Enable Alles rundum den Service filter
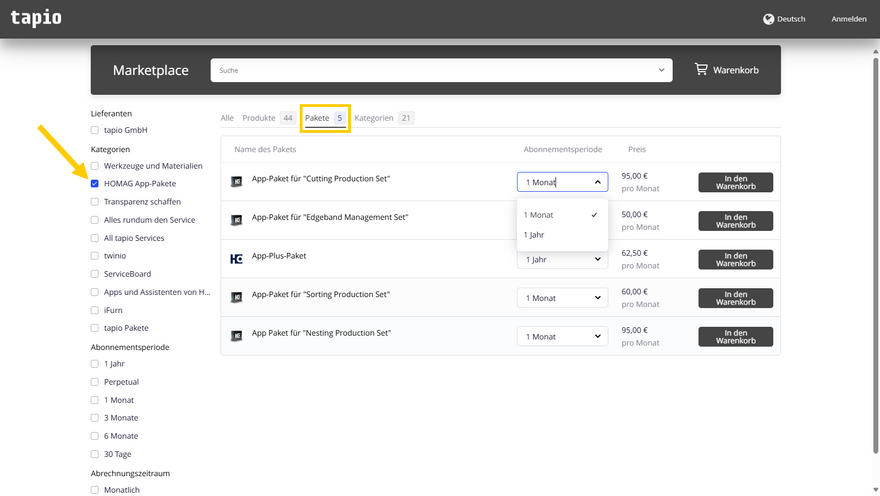880x496 pixels. point(94,220)
